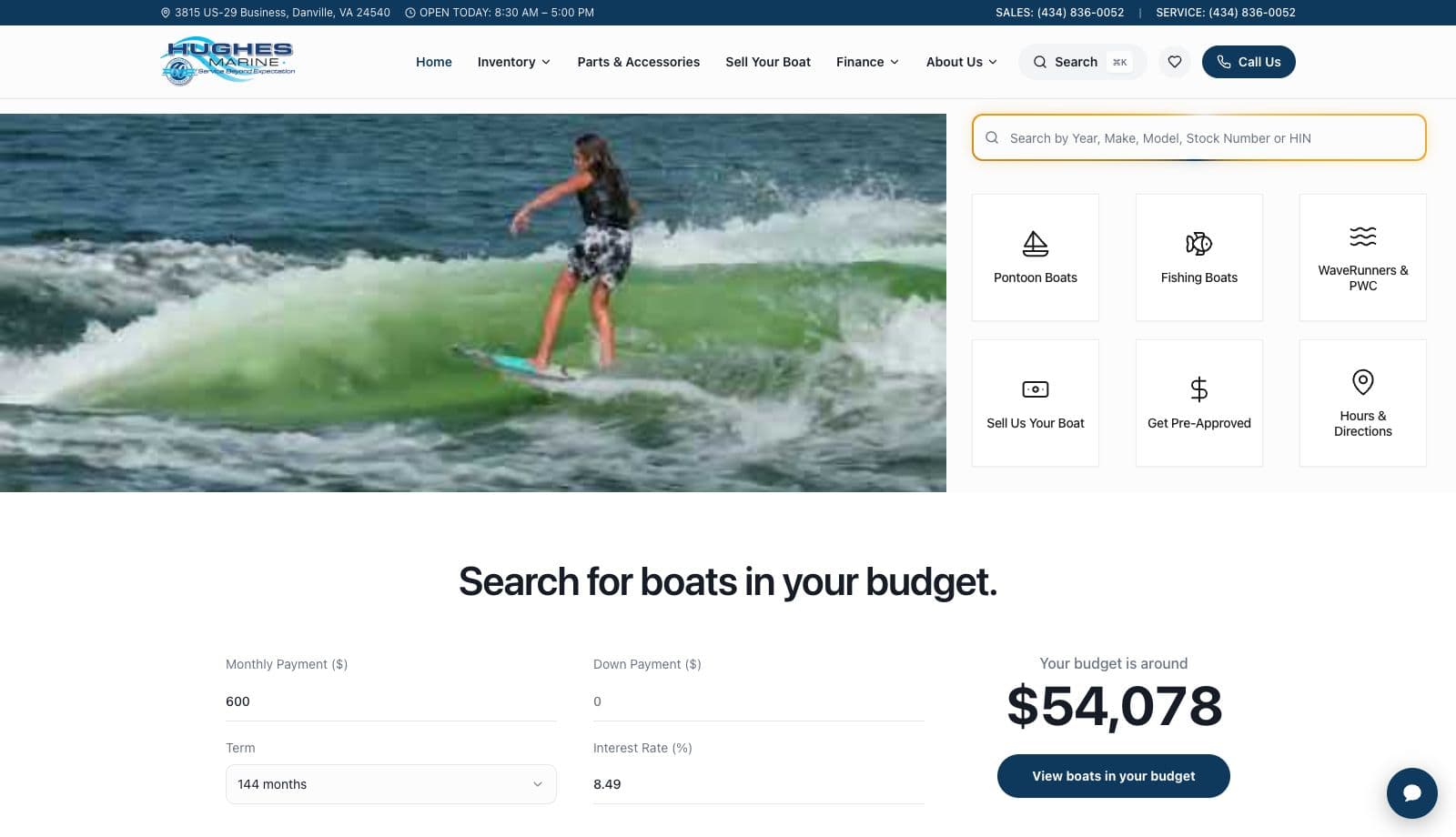Open the address 3815 US-29 Business link
The height and width of the screenshot is (837, 1456).
(282, 13)
